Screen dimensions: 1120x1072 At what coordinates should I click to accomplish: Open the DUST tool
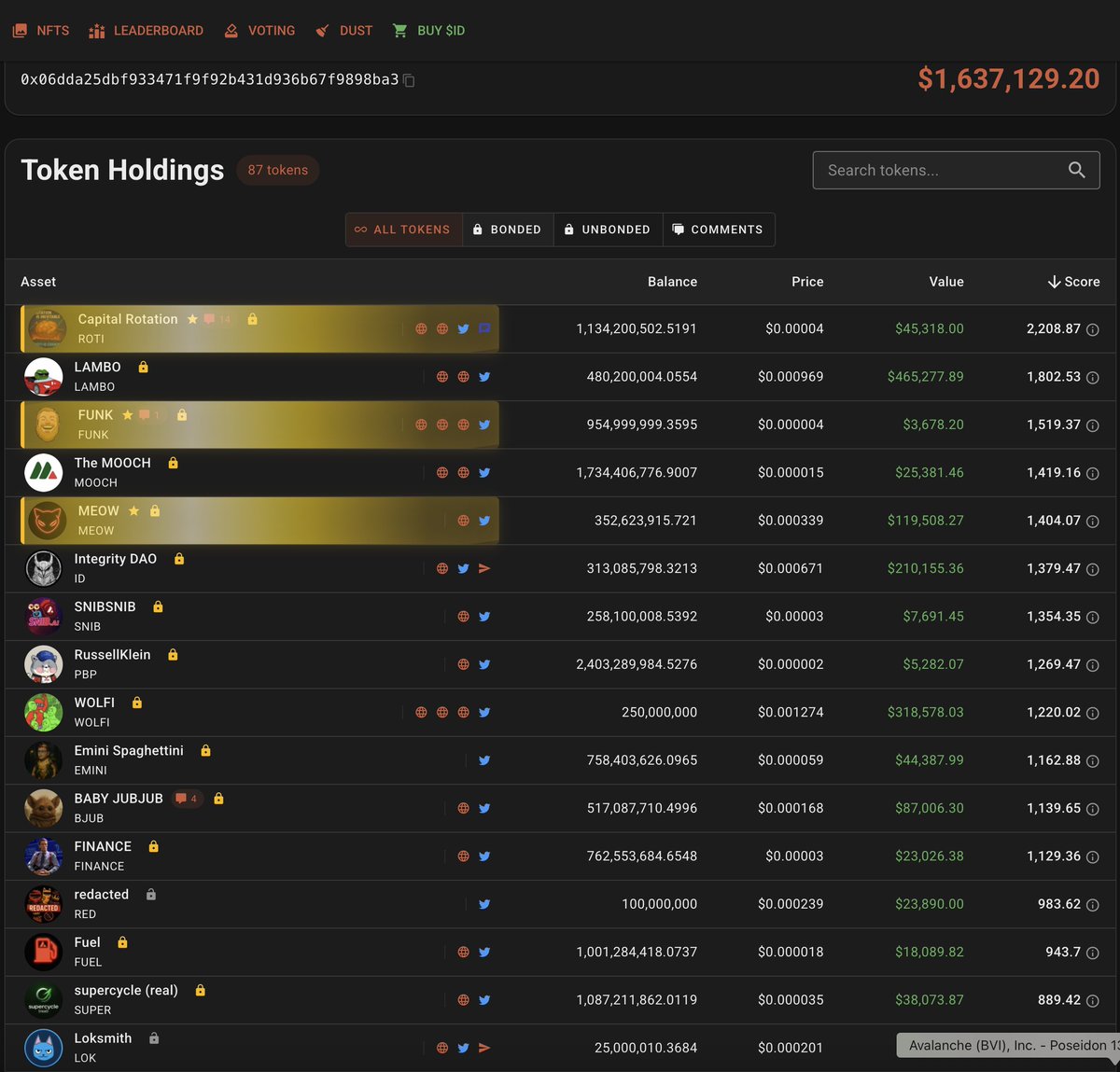(343, 31)
